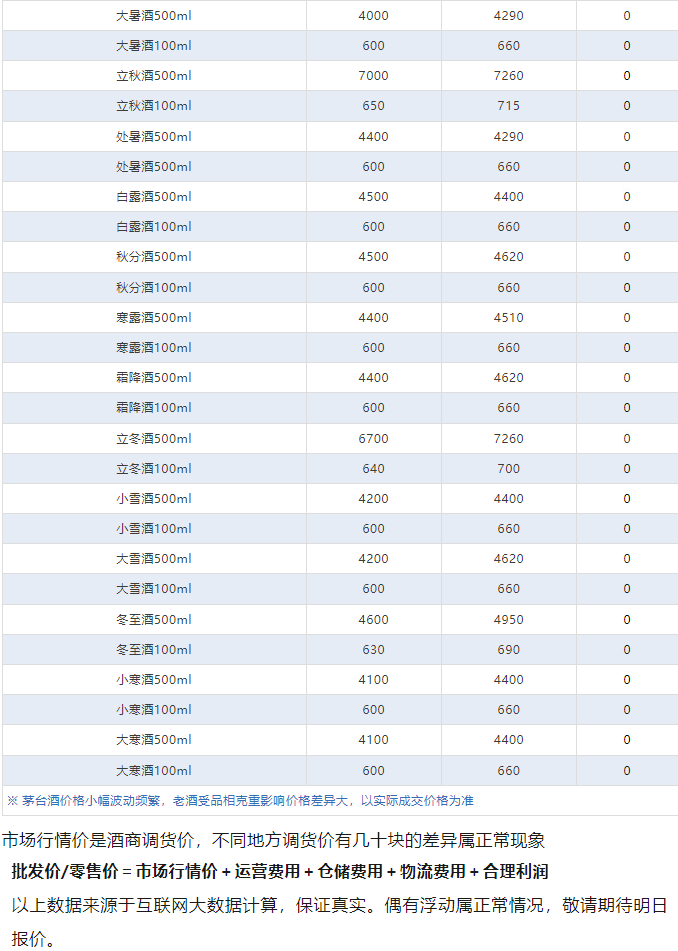Select the 4620 value for 秋分酒500ml
The width and height of the screenshot is (678, 951).
click(x=509, y=257)
